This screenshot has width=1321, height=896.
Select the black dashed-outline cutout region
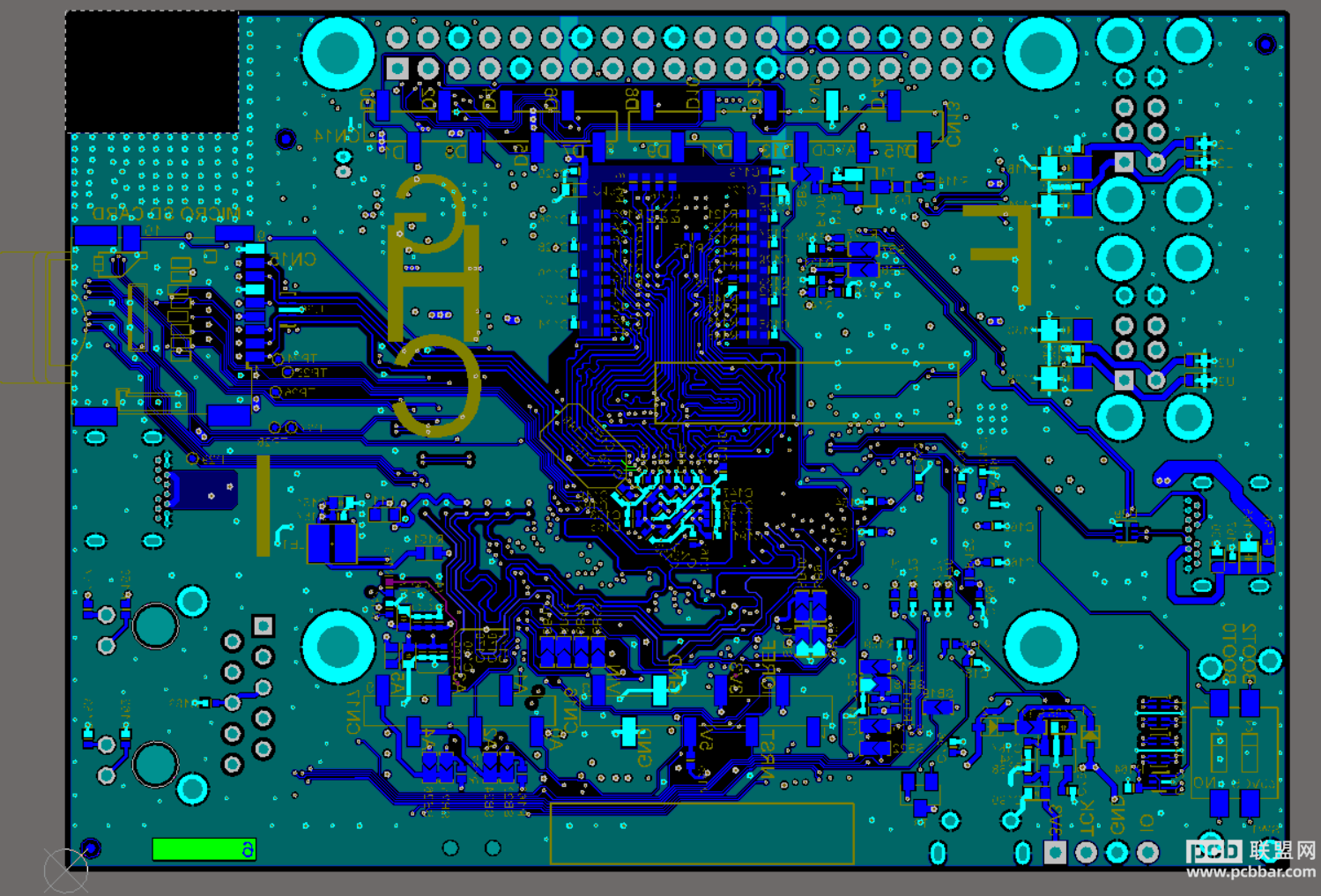point(152,72)
